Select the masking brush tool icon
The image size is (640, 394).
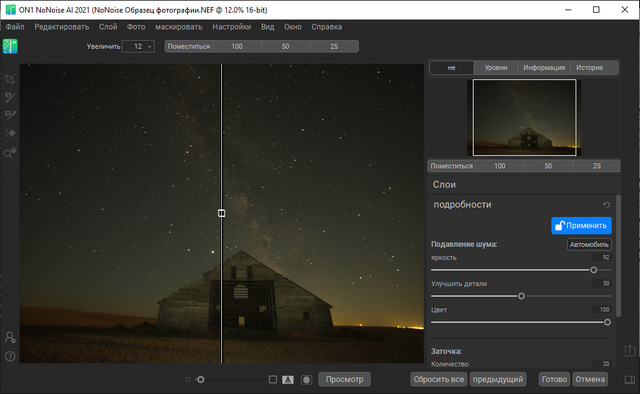[10, 97]
